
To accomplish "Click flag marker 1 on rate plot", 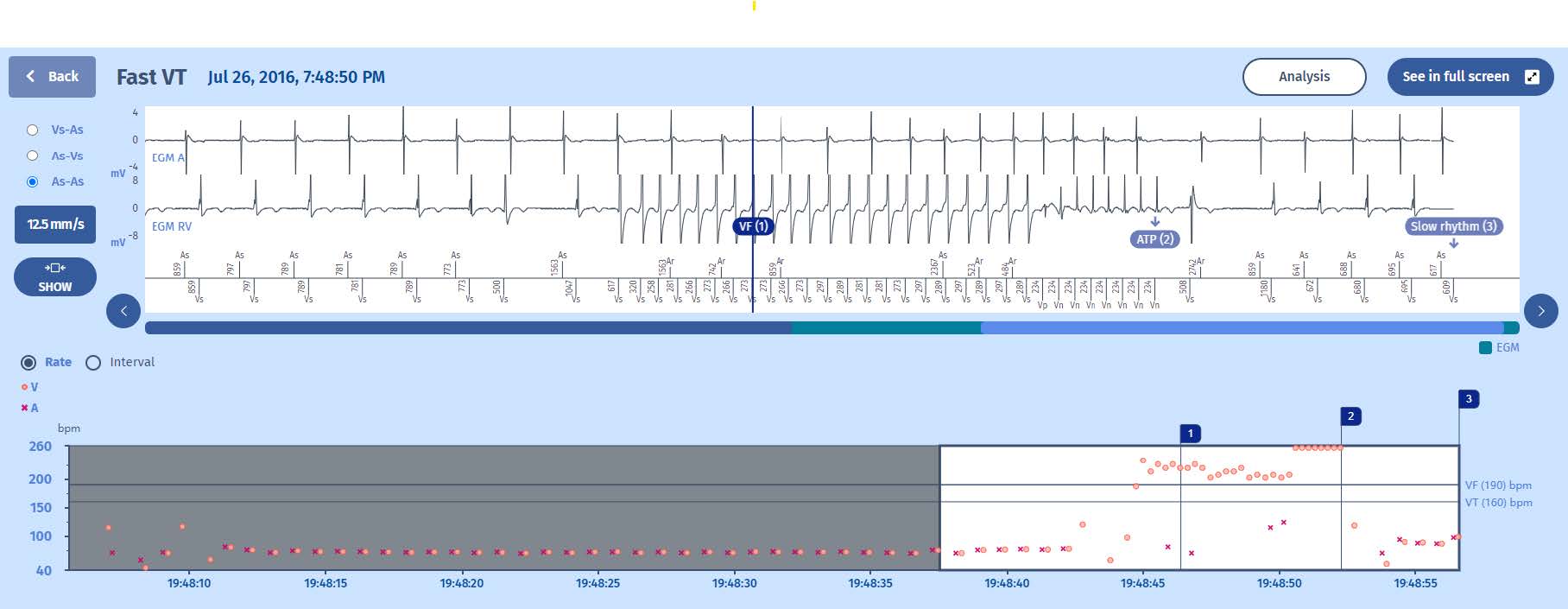I will click(x=1190, y=434).
